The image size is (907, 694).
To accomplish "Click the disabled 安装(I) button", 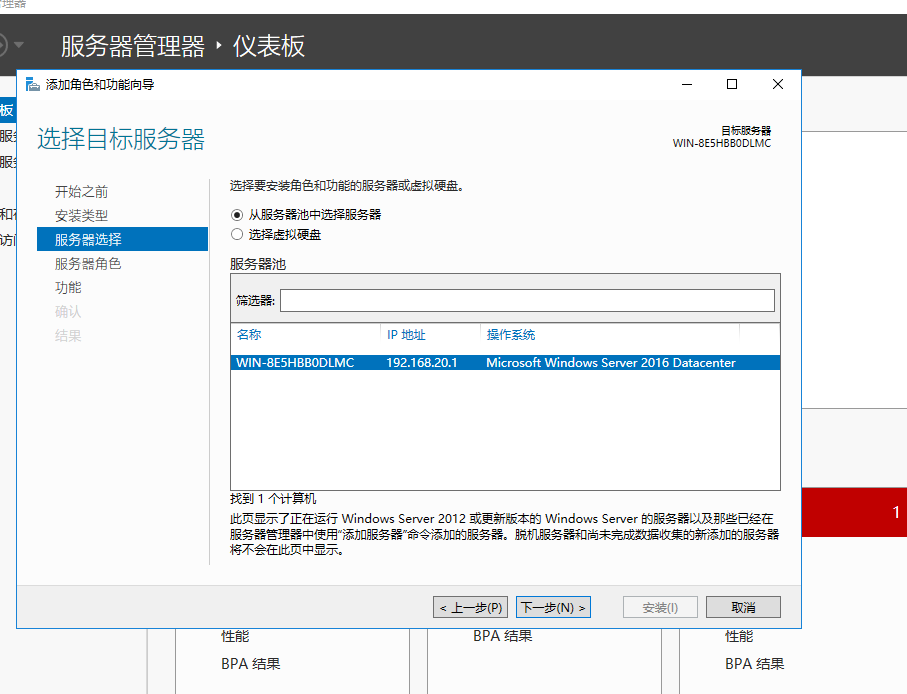I will coord(660,607).
